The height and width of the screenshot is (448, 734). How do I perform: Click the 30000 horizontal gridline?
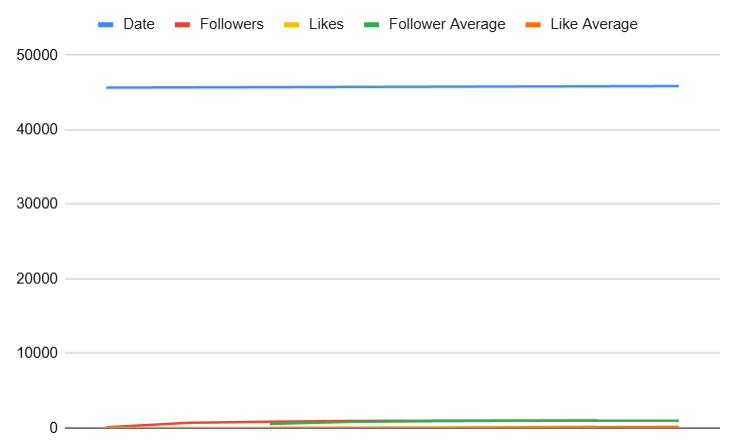pyautogui.click(x=392, y=204)
